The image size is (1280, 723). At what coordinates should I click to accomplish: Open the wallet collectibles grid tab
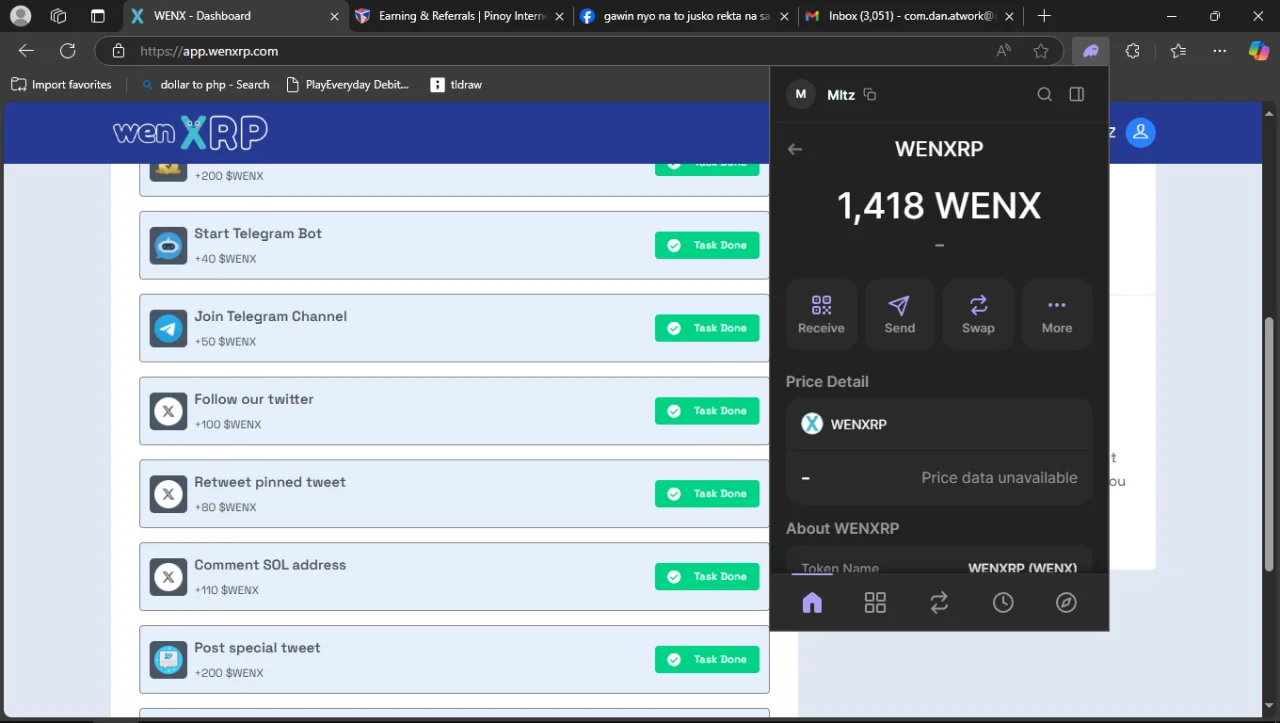(x=875, y=602)
